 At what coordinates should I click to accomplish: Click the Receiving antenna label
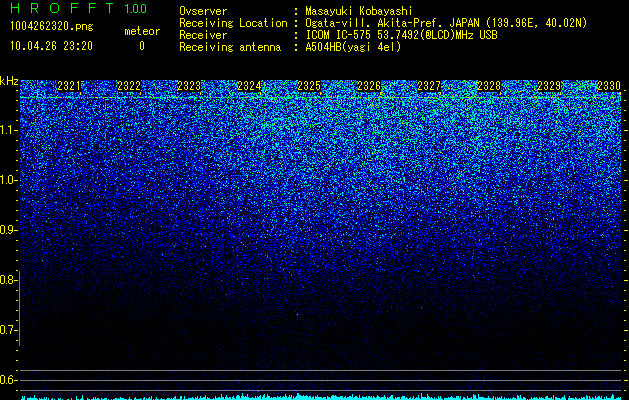[x=230, y=47]
